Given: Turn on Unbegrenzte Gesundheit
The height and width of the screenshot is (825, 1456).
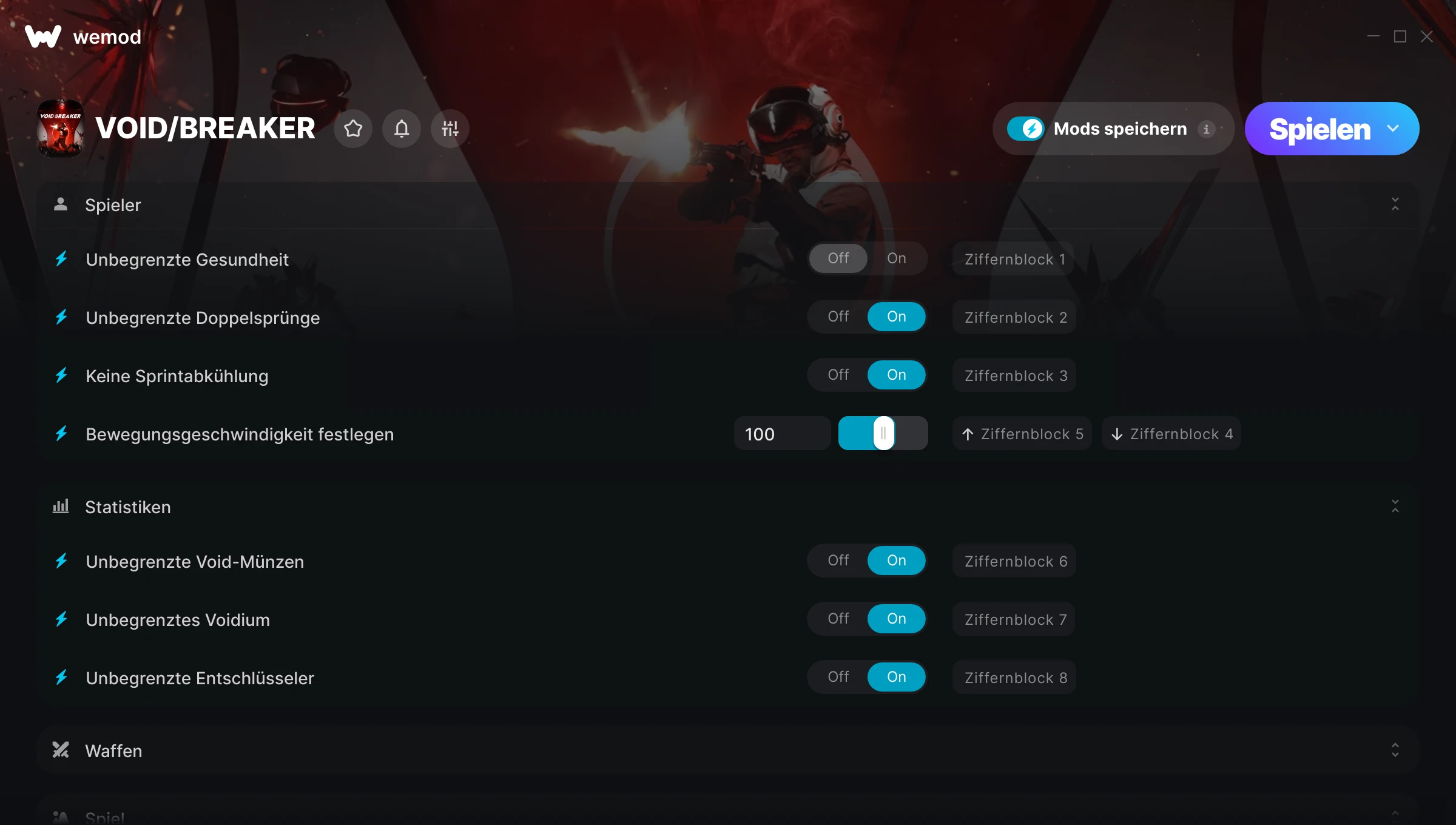Looking at the screenshot, I should click(x=897, y=258).
